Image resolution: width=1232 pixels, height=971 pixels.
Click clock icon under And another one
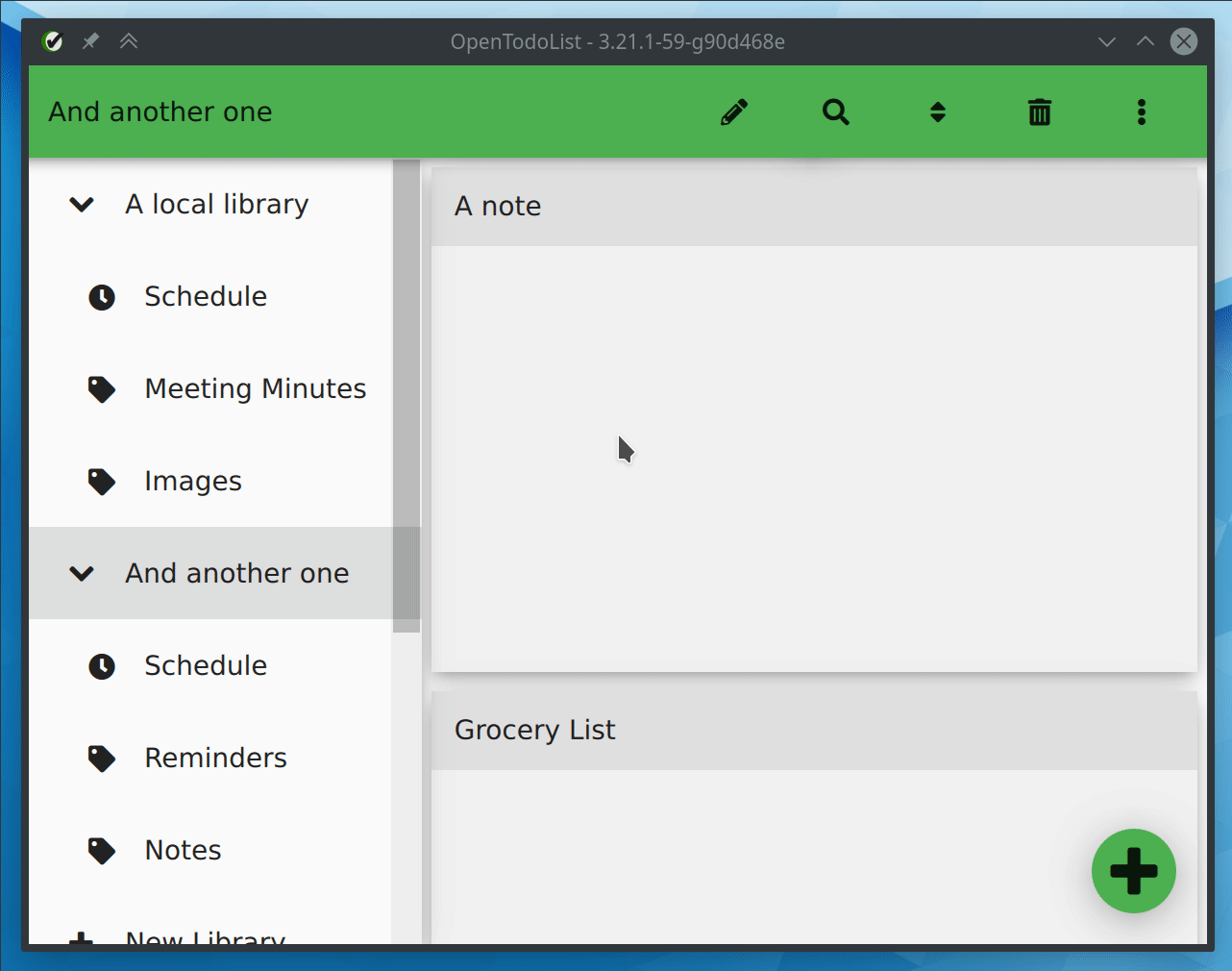(102, 666)
